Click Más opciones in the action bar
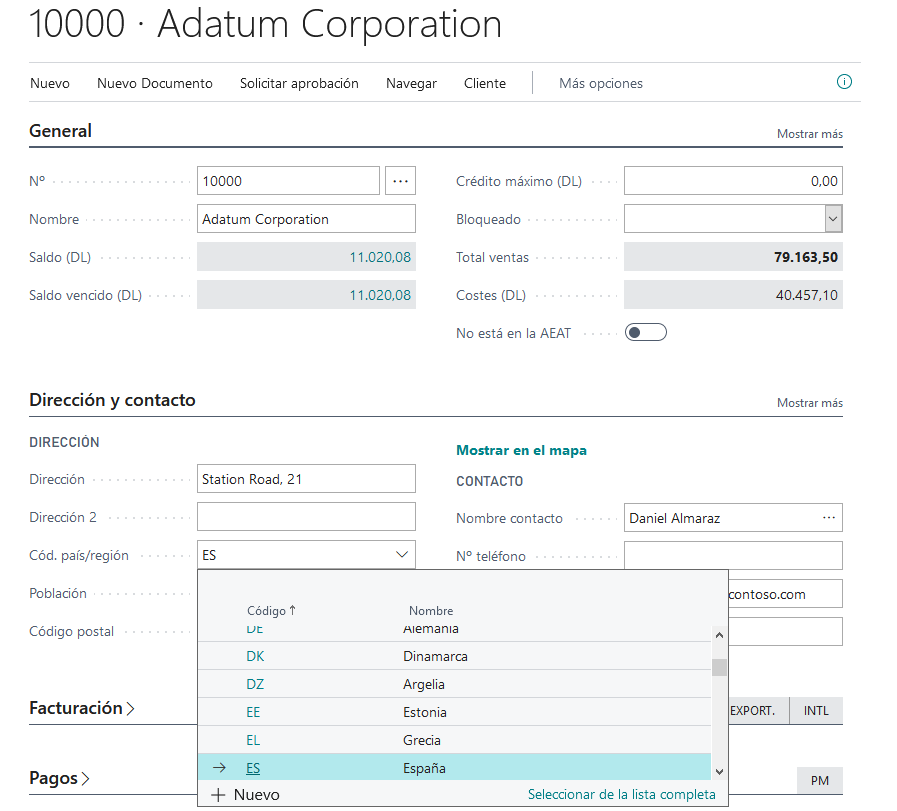This screenshot has width=897, height=811. pyautogui.click(x=601, y=84)
